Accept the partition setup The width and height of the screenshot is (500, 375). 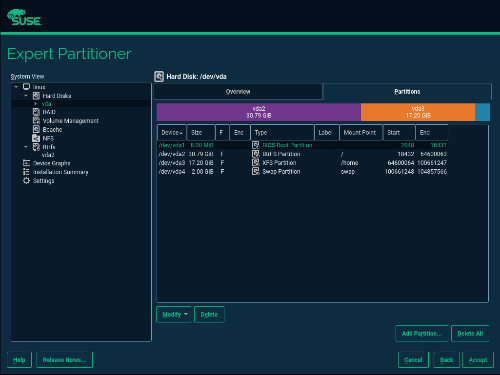pyautogui.click(x=478, y=360)
